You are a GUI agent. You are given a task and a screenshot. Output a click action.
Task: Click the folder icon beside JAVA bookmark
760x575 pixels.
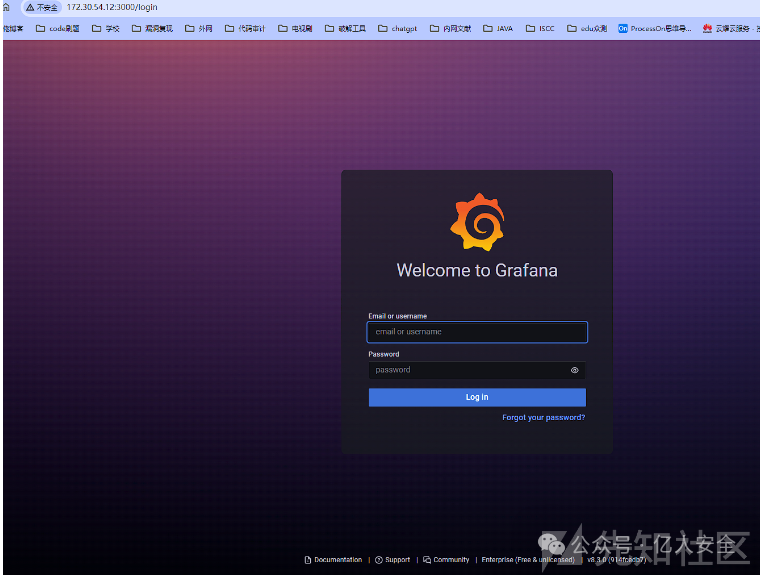point(488,29)
